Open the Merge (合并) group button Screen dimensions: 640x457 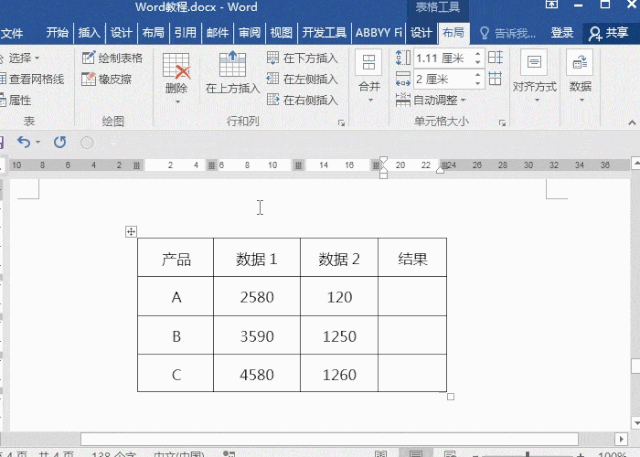coord(369,62)
